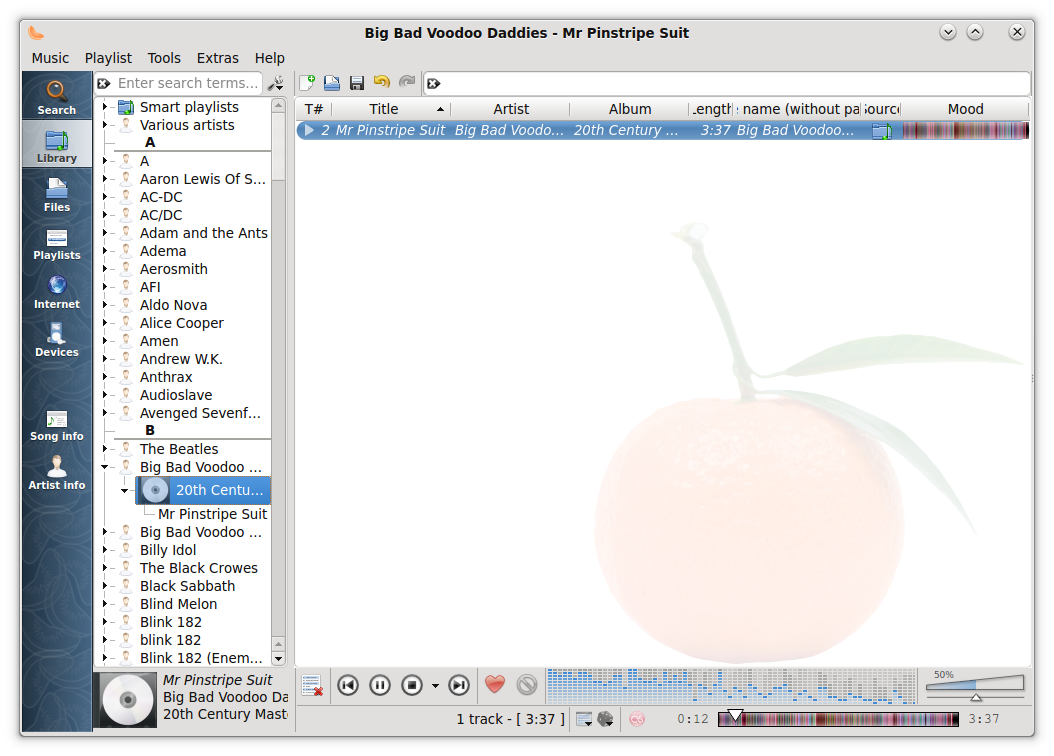Select Mr Pinstripe Suit track in library tree
1054x756 pixels.
(x=212, y=514)
